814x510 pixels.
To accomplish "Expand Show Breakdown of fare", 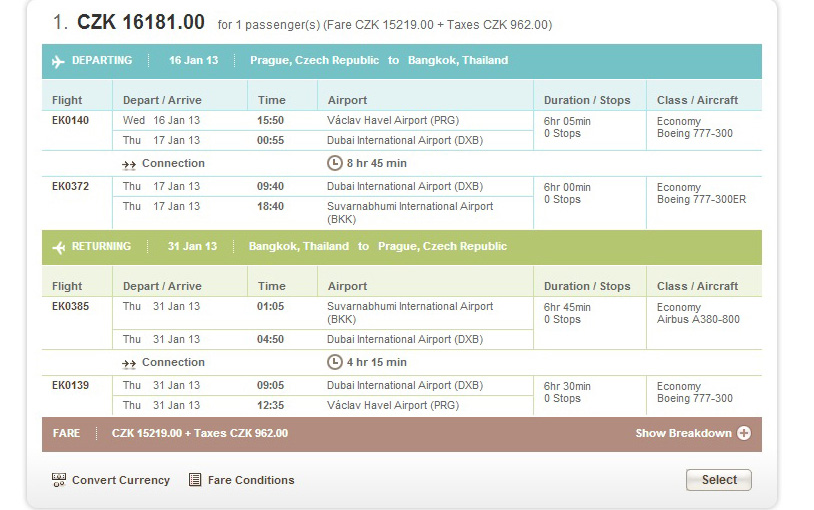I will (683, 433).
